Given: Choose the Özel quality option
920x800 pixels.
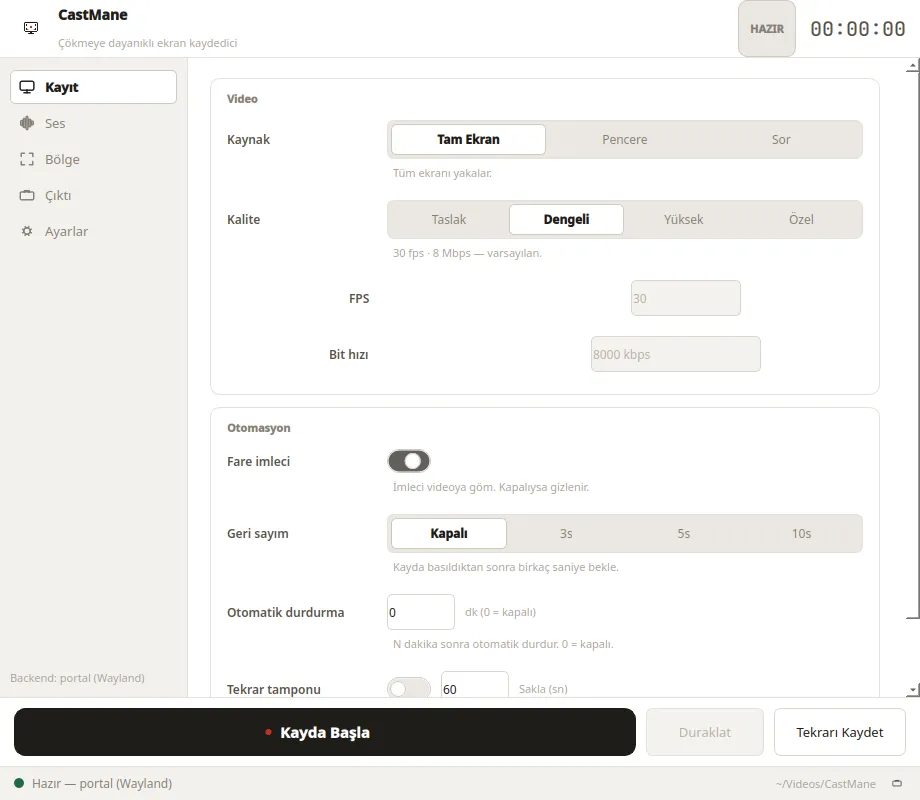Looking at the screenshot, I should pos(801,220).
